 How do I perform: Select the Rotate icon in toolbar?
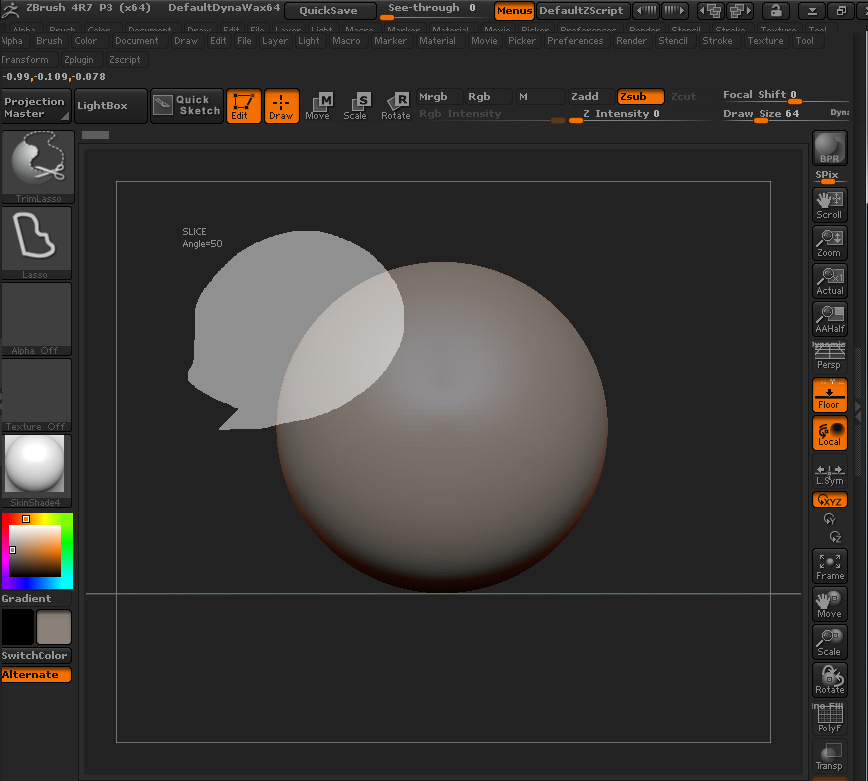click(395, 105)
